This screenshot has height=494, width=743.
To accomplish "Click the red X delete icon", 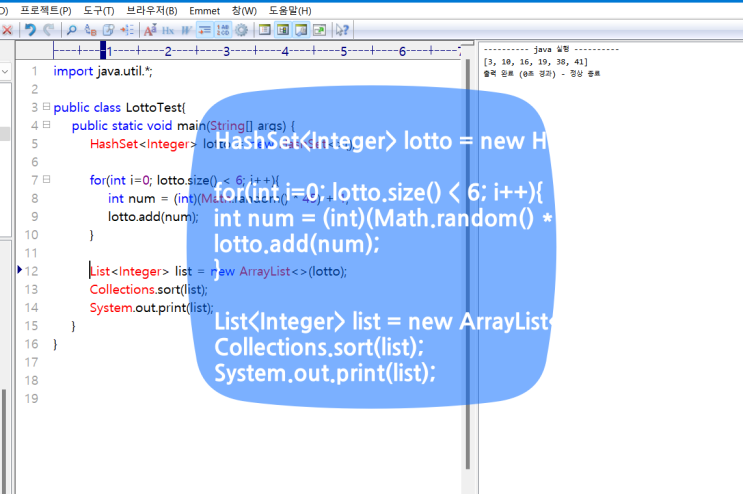I will click(x=7, y=30).
